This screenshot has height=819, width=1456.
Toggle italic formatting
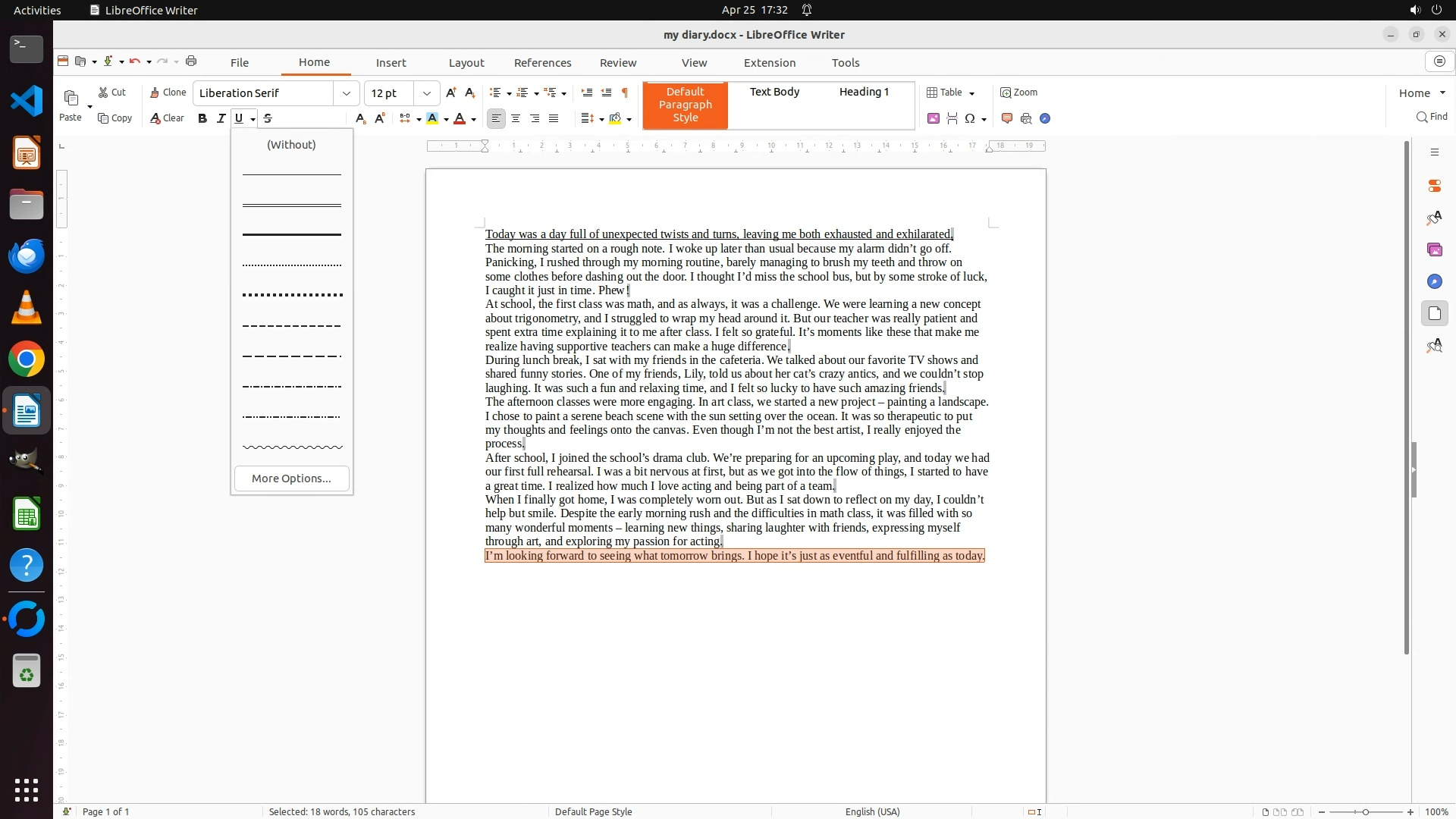pos(221,118)
